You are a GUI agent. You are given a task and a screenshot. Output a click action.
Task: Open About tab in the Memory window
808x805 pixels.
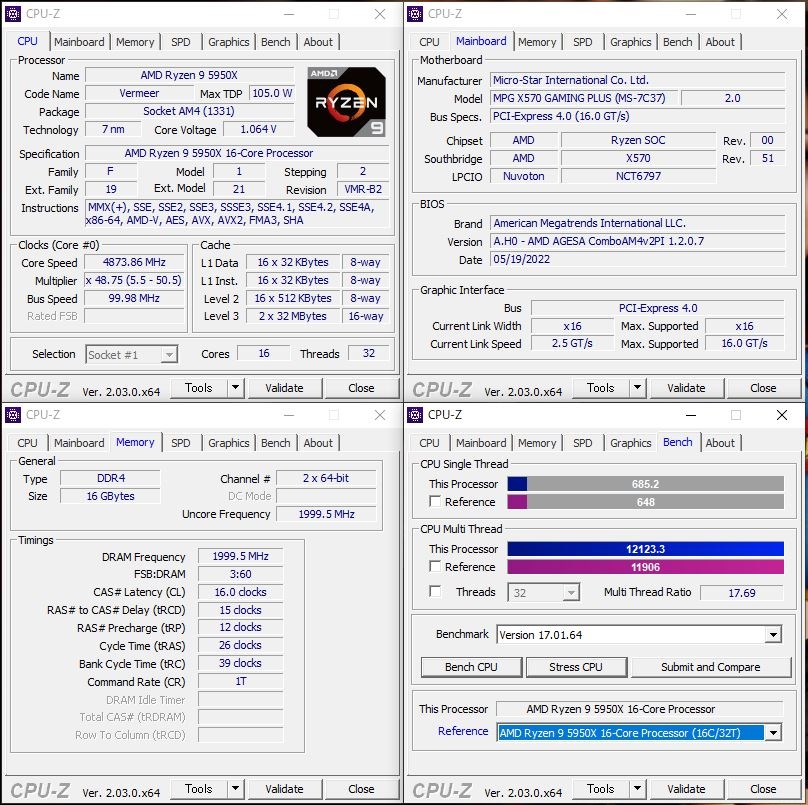coord(318,443)
